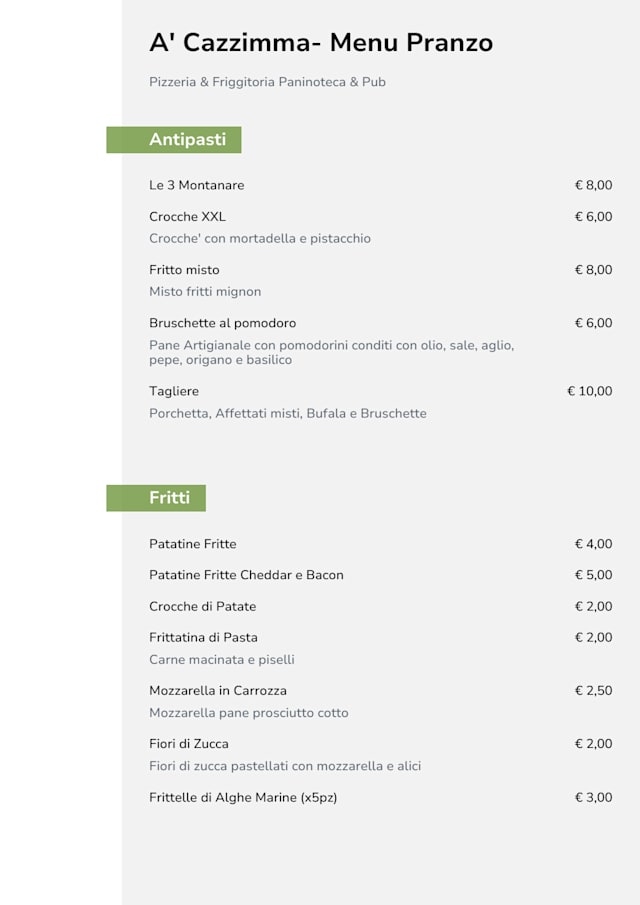Select the Antipasti section header

pos(187,140)
